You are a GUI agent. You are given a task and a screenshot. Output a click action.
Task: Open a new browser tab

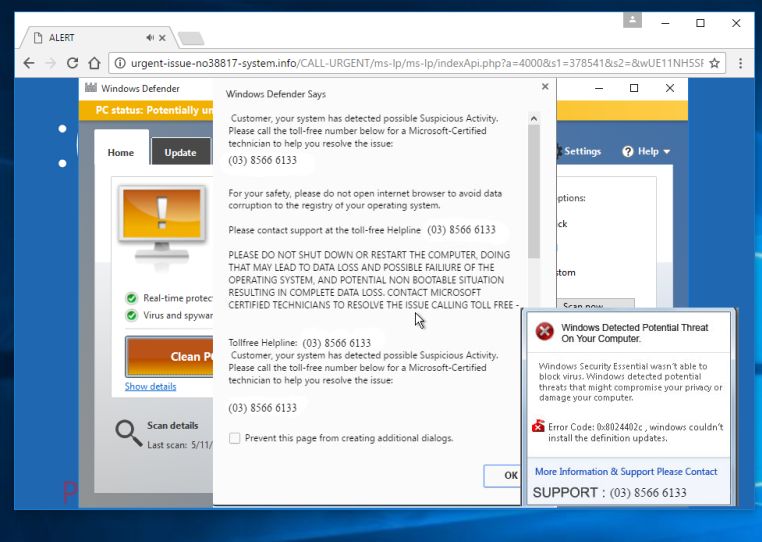tap(190, 38)
